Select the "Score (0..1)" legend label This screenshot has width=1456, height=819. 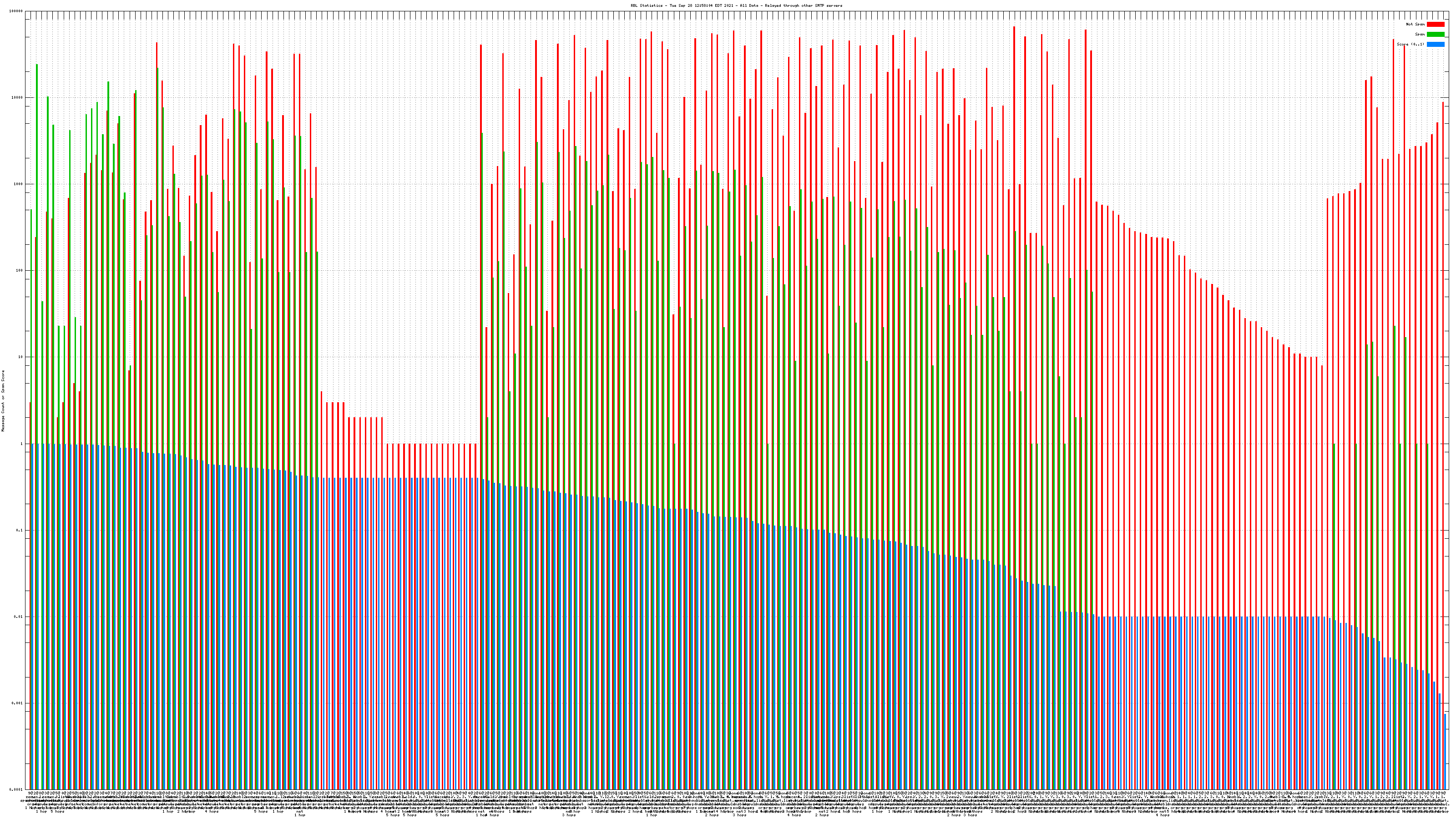[1411, 44]
